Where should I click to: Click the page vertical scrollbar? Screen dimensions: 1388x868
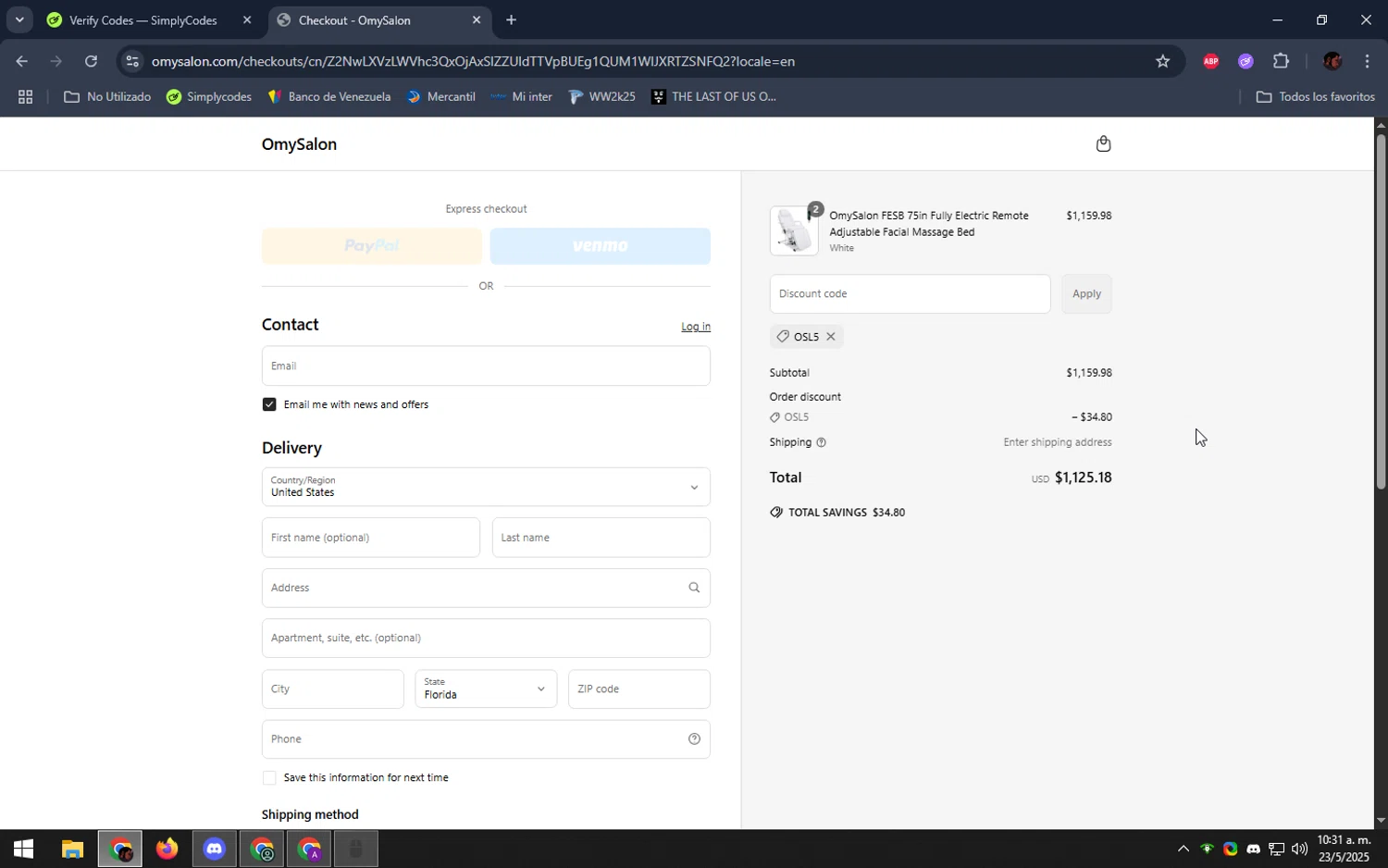(x=1381, y=313)
